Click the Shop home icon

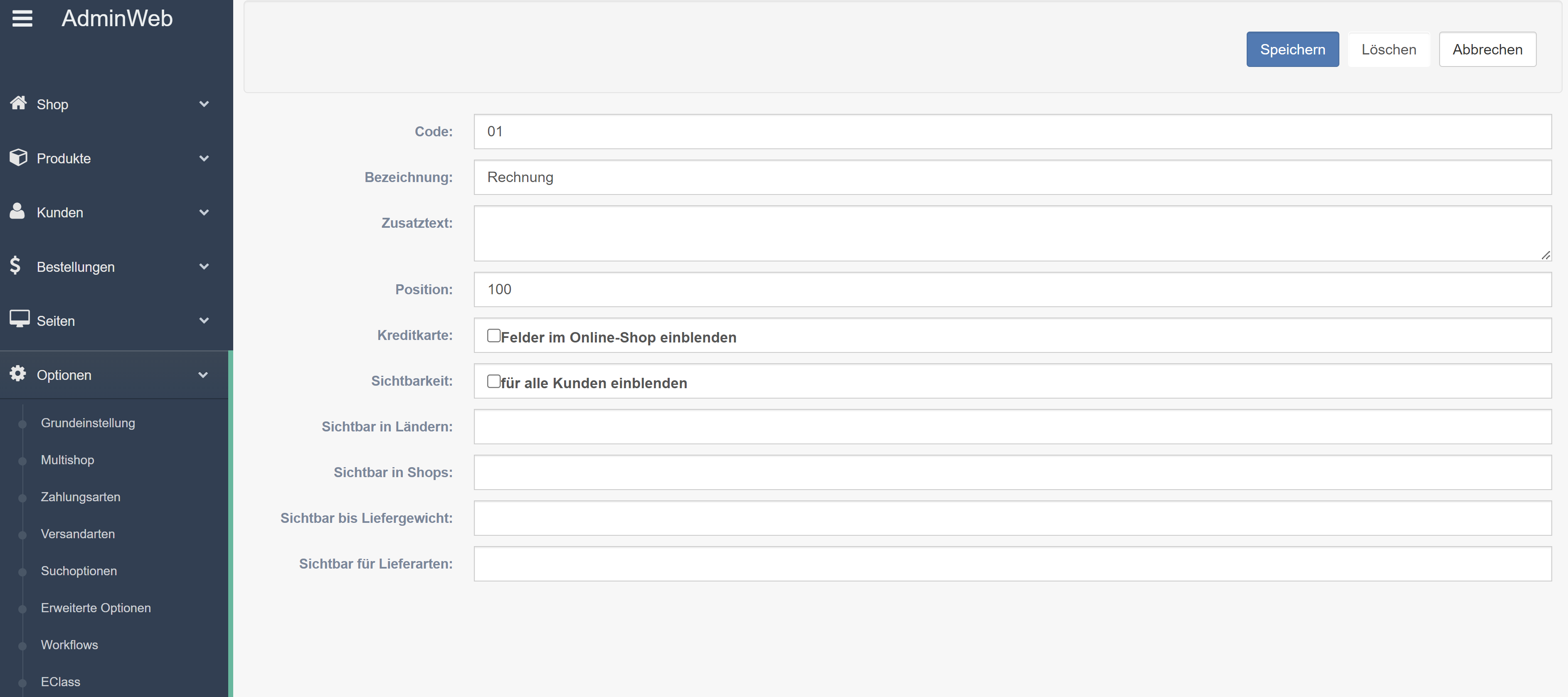18,103
